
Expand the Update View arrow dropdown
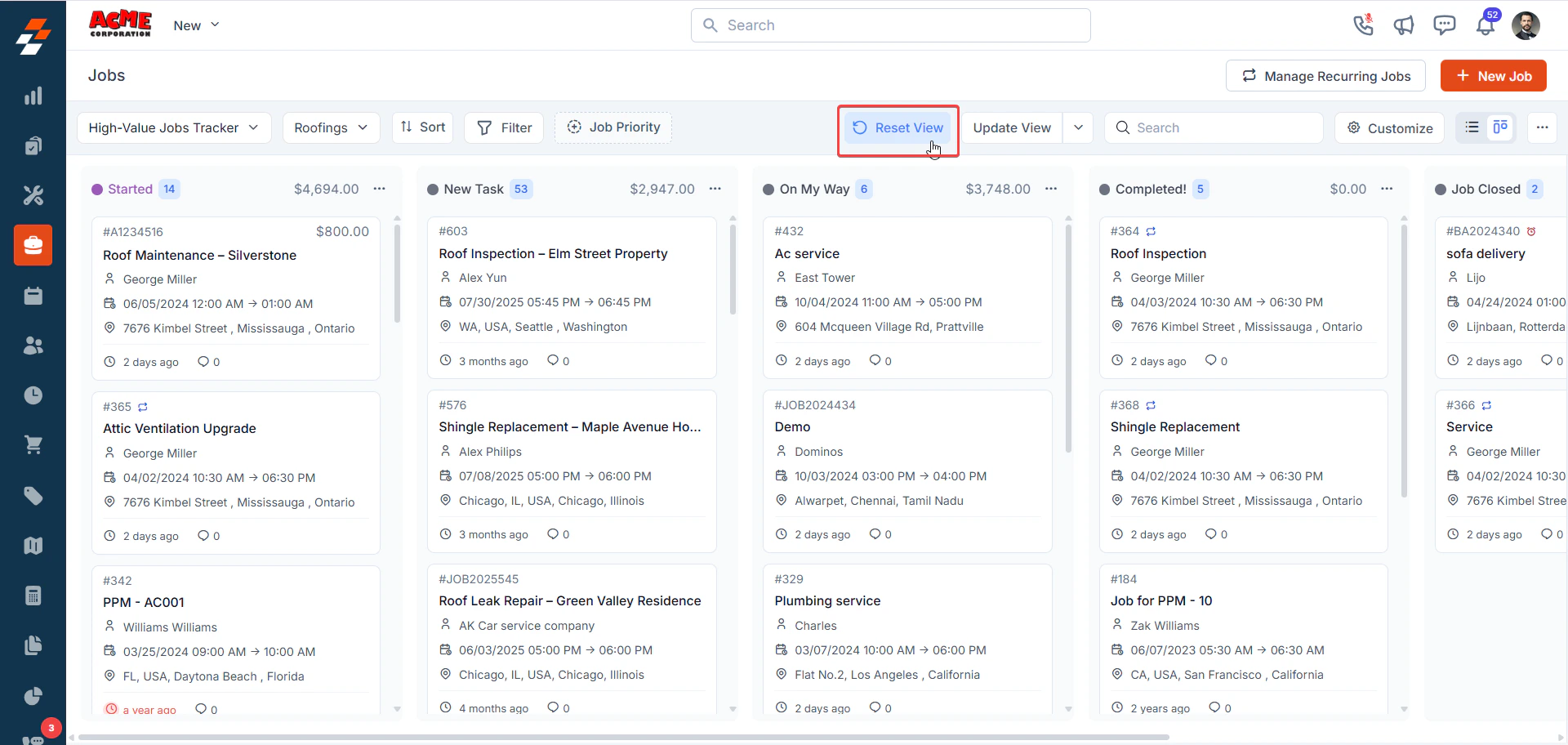[1078, 127]
